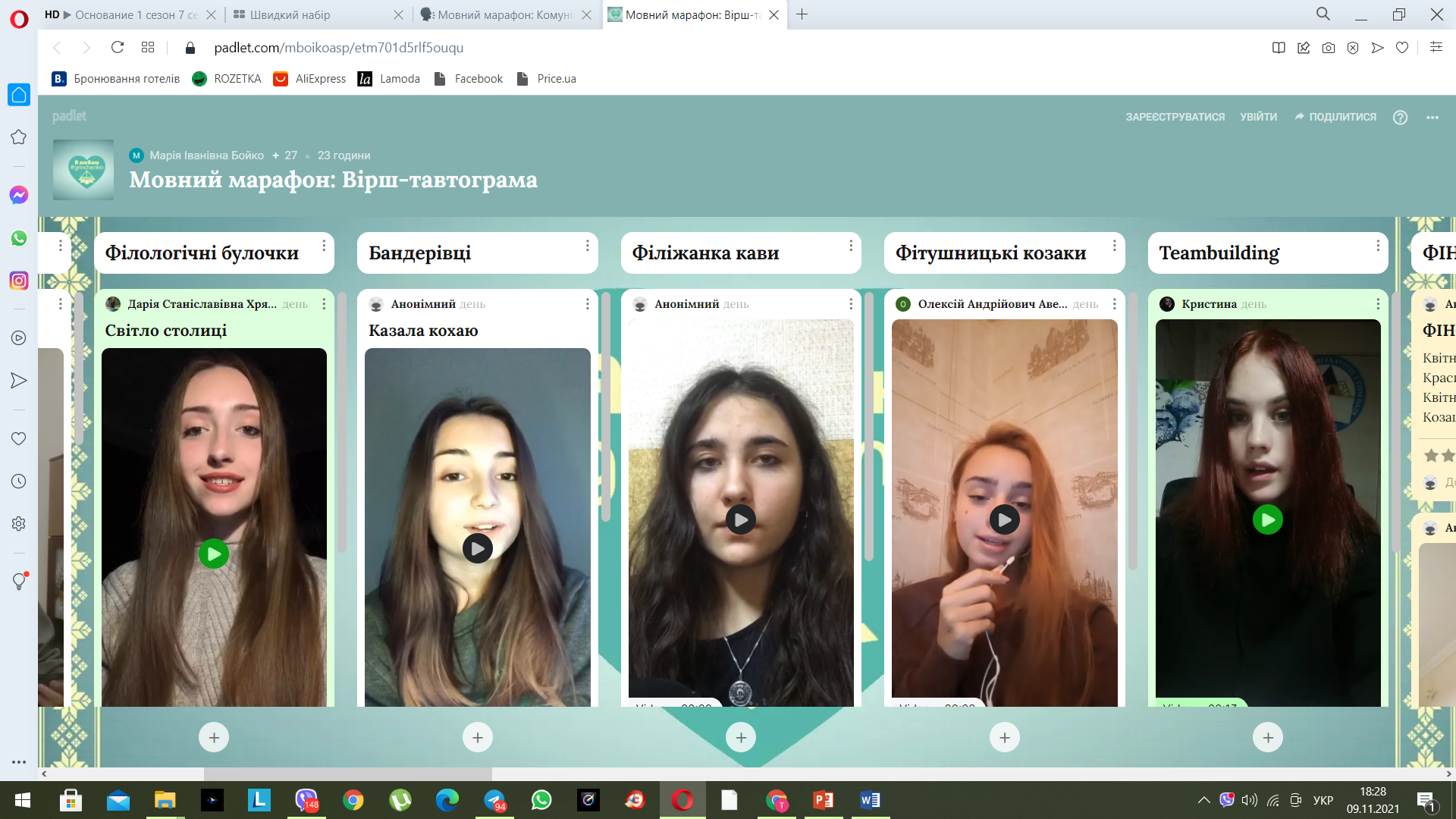Open options menu for Філологічні булочки column
Viewport: 1456px width, 819px height.
324,246
